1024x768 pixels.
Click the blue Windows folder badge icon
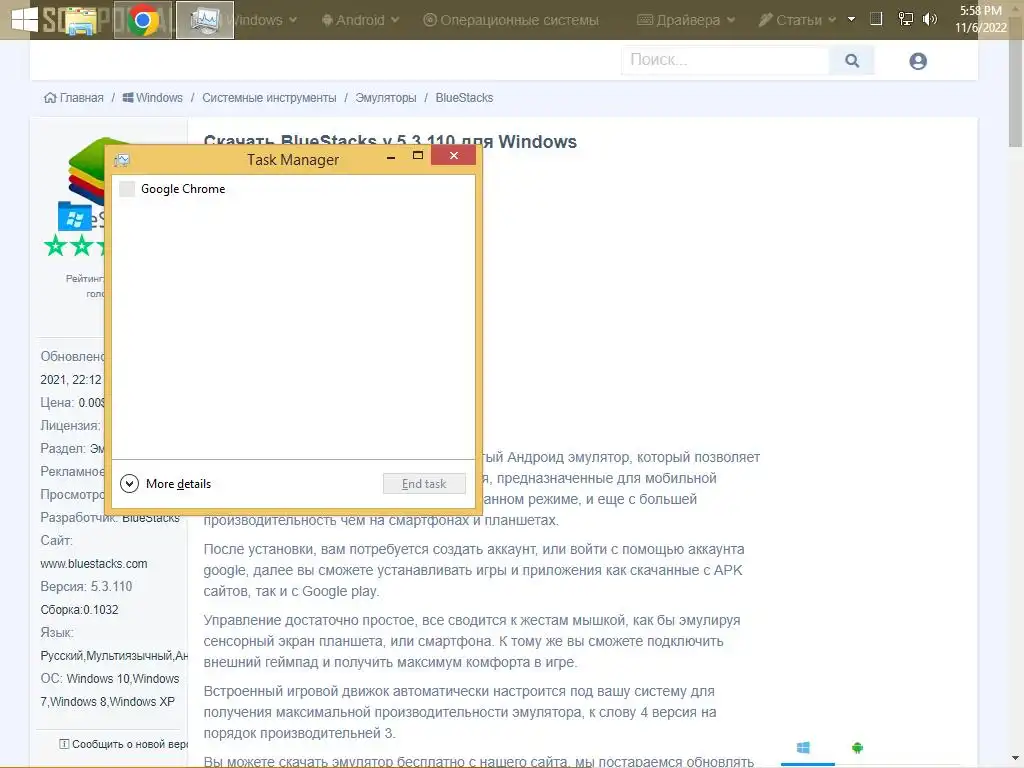pos(74,216)
